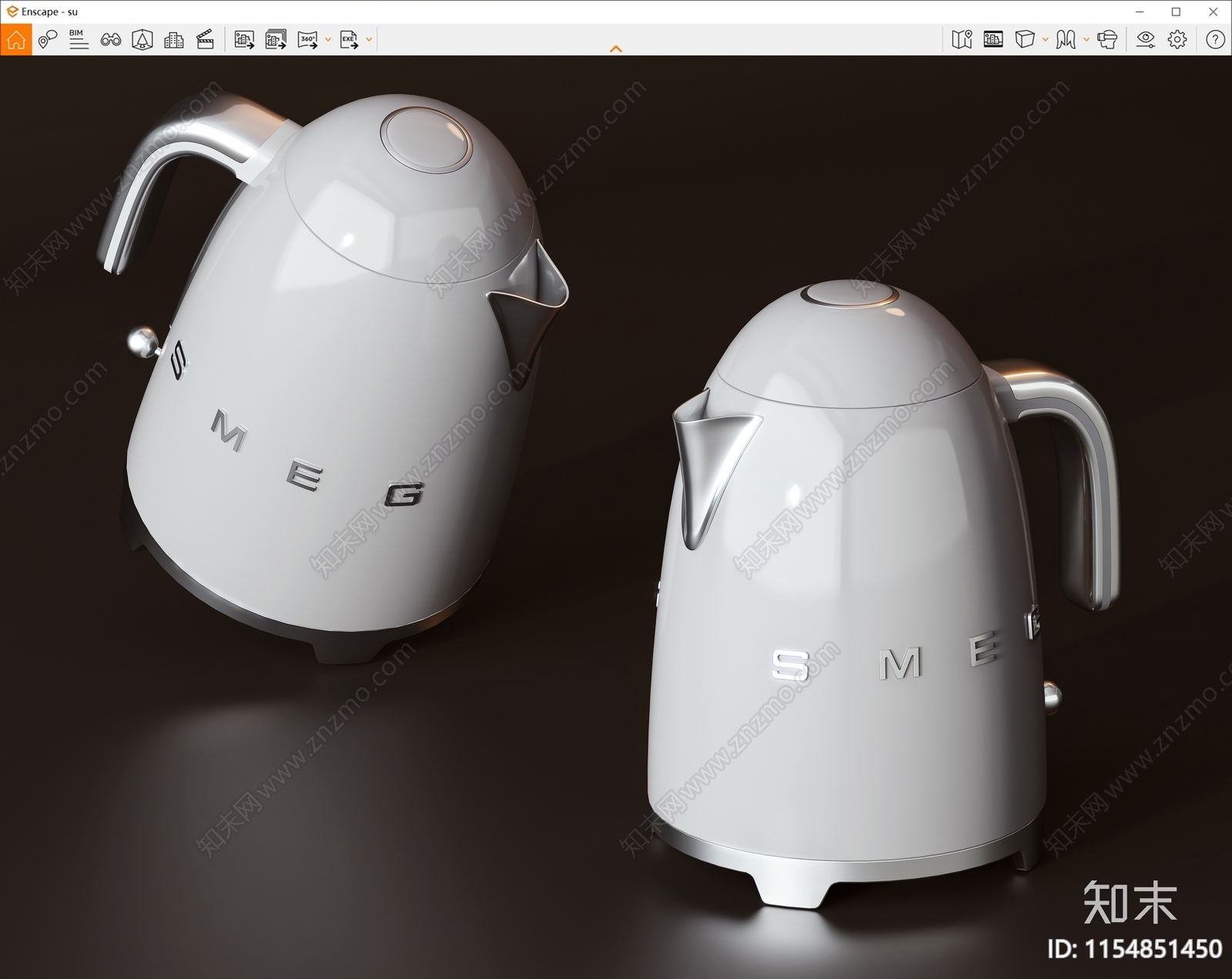Enable the VR headset mode
1232x979 pixels.
point(1107,39)
